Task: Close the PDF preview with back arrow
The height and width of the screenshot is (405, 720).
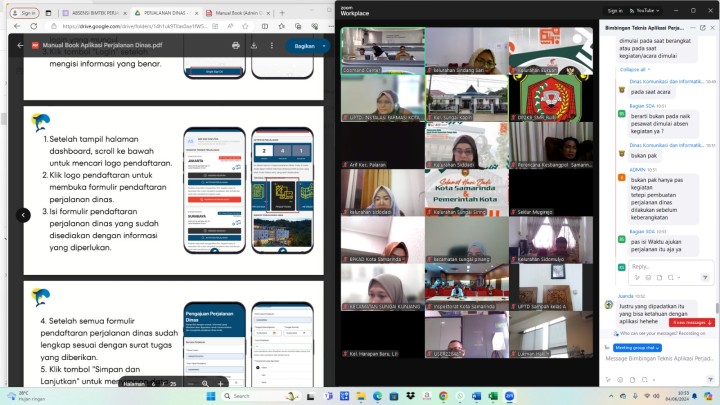Action: [20, 45]
